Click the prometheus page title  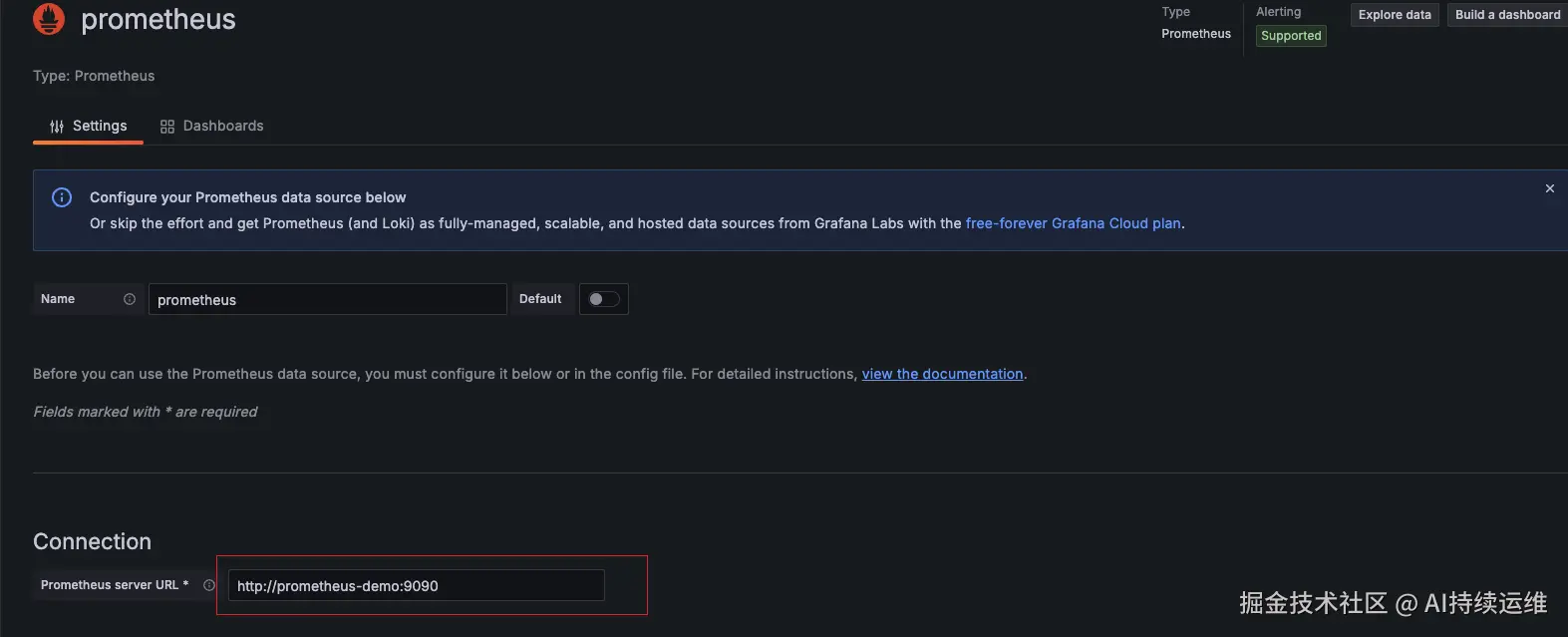(158, 19)
